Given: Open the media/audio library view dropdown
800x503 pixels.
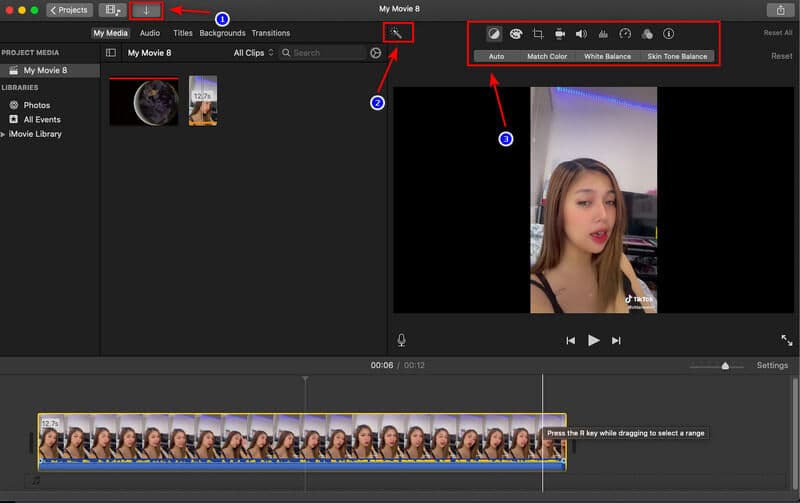Looking at the screenshot, I should [x=110, y=10].
